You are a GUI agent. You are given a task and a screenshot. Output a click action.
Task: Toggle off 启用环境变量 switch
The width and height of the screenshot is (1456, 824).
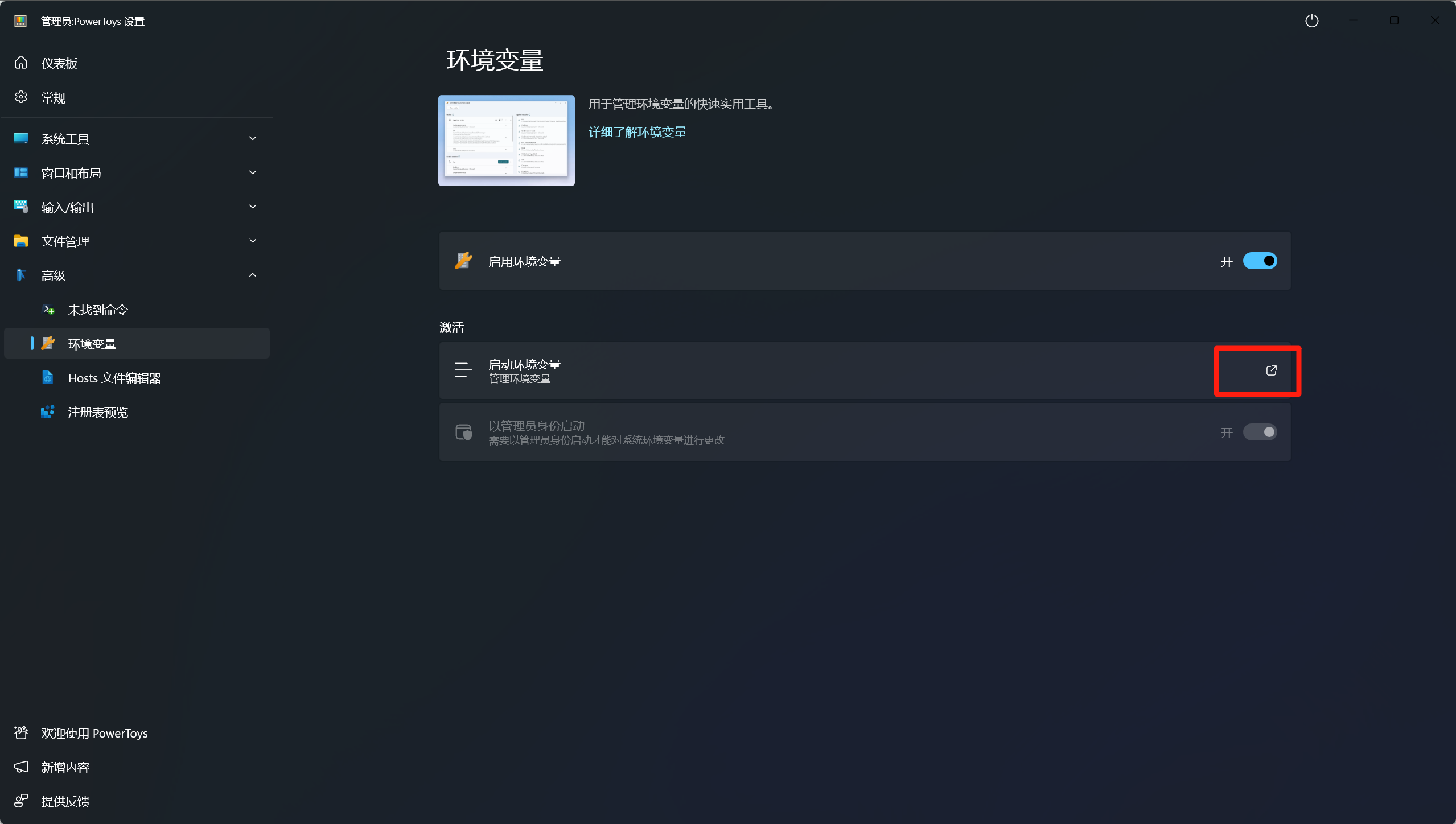1260,261
